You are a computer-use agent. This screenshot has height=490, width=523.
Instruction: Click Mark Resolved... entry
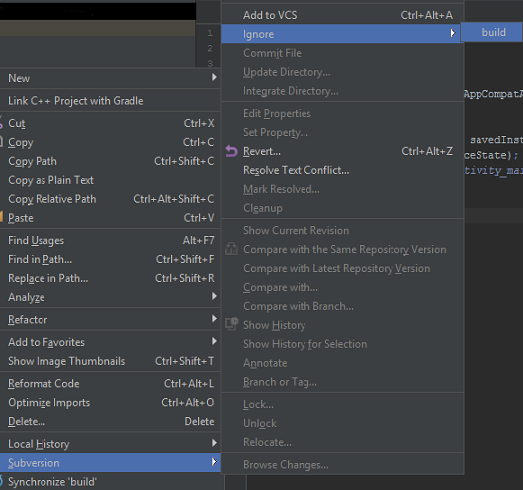tap(342, 189)
